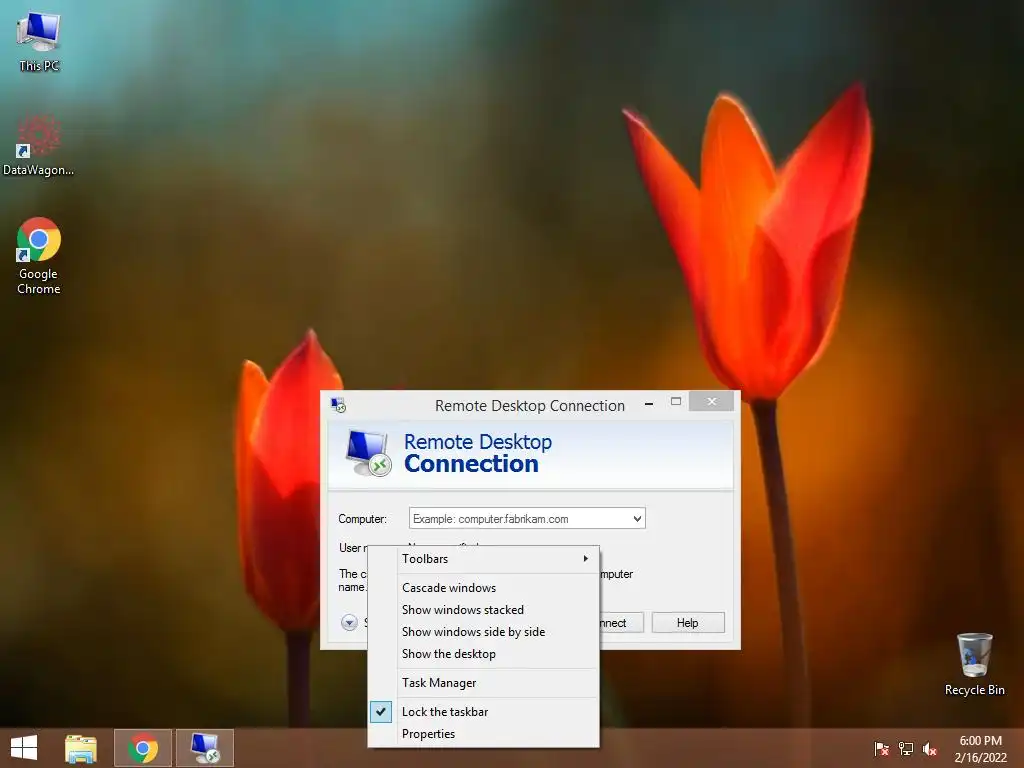Open the network tray icon
Viewport: 1024px width, 768px height.
coord(906,748)
